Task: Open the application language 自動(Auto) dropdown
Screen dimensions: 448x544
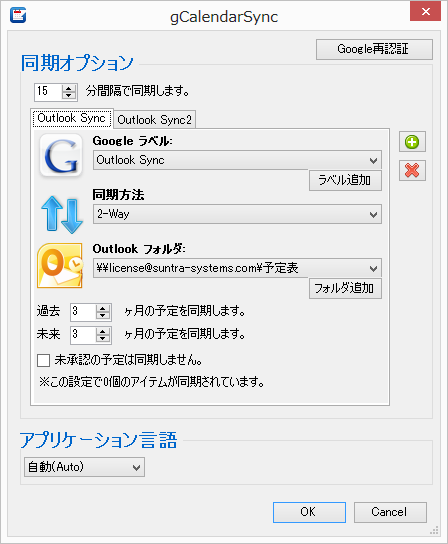Action: click(x=84, y=467)
